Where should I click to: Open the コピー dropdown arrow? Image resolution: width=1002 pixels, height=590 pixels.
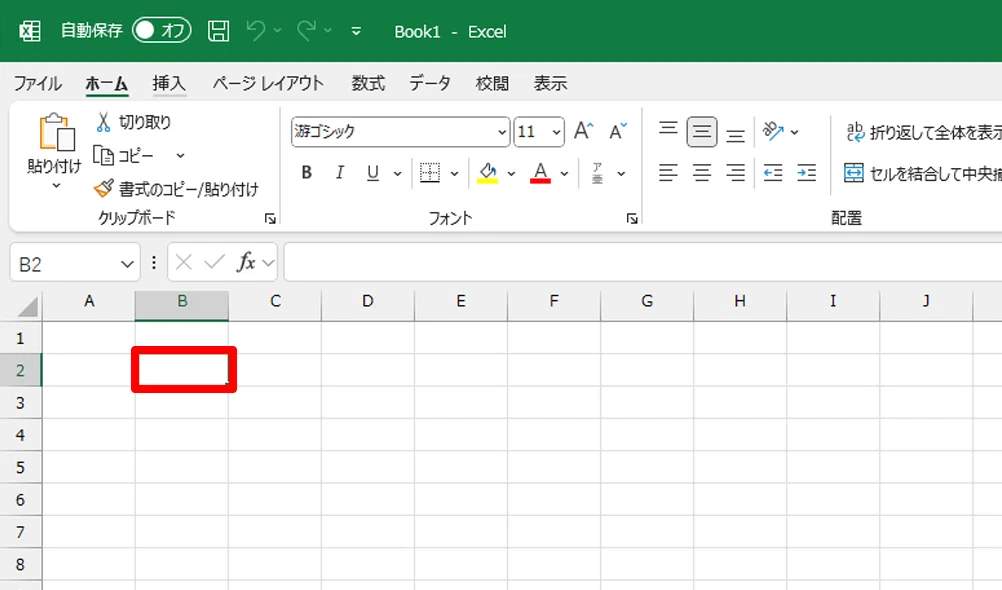click(x=180, y=155)
